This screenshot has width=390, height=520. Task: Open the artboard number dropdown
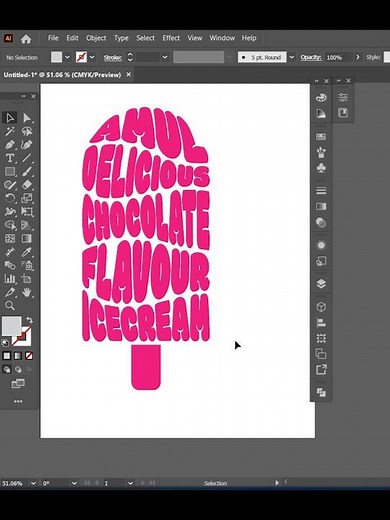click(130, 483)
